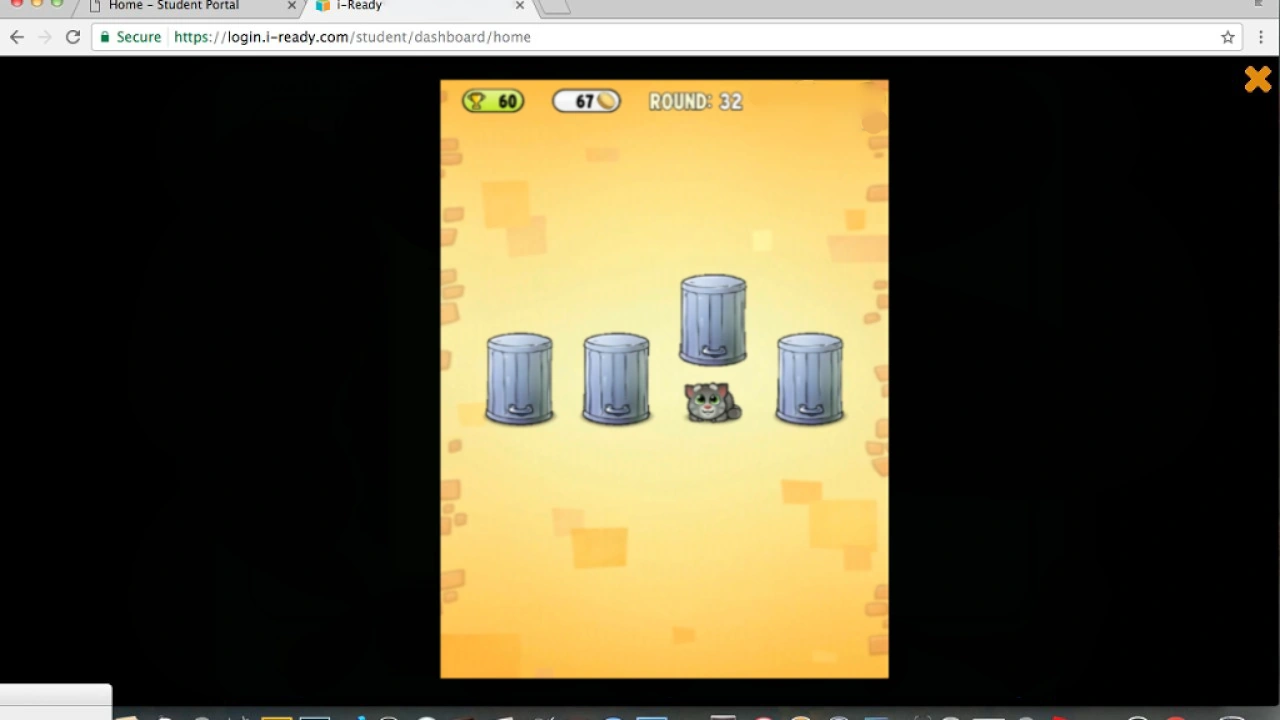Click the second trash can from the left
1280x720 pixels.
pos(616,380)
